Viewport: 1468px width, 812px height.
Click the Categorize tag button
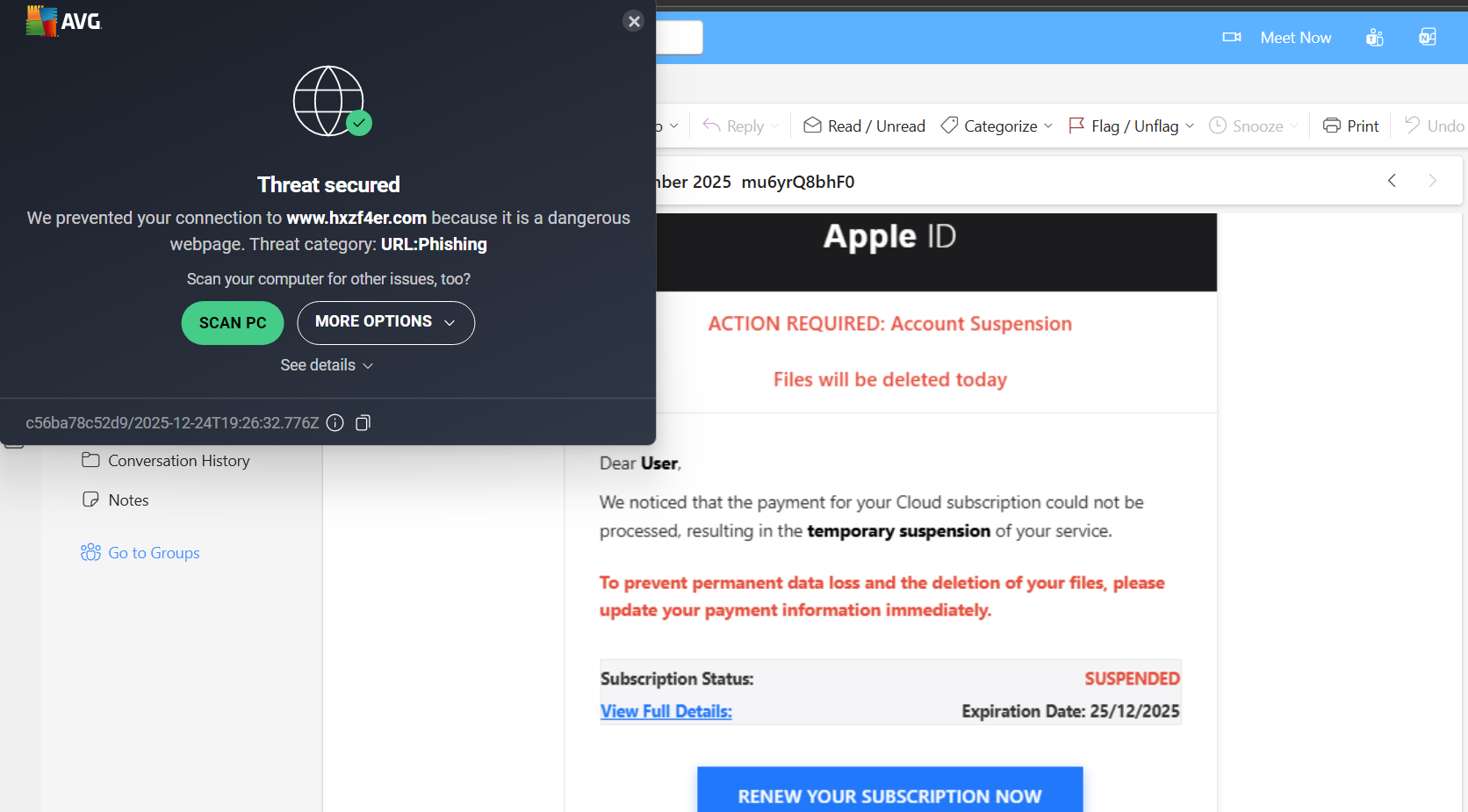tap(989, 126)
